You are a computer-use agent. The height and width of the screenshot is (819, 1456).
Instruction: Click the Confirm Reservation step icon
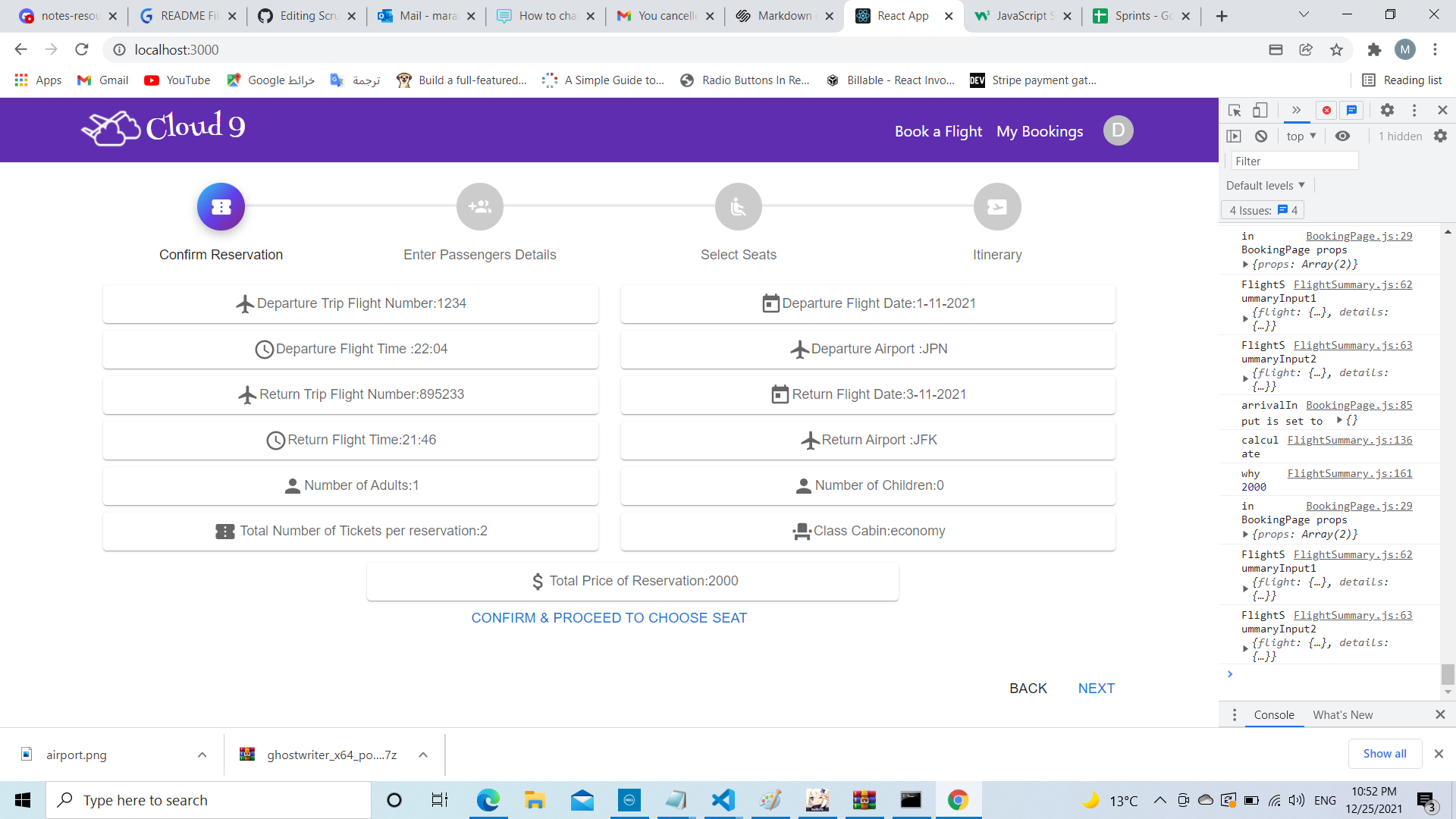221,206
